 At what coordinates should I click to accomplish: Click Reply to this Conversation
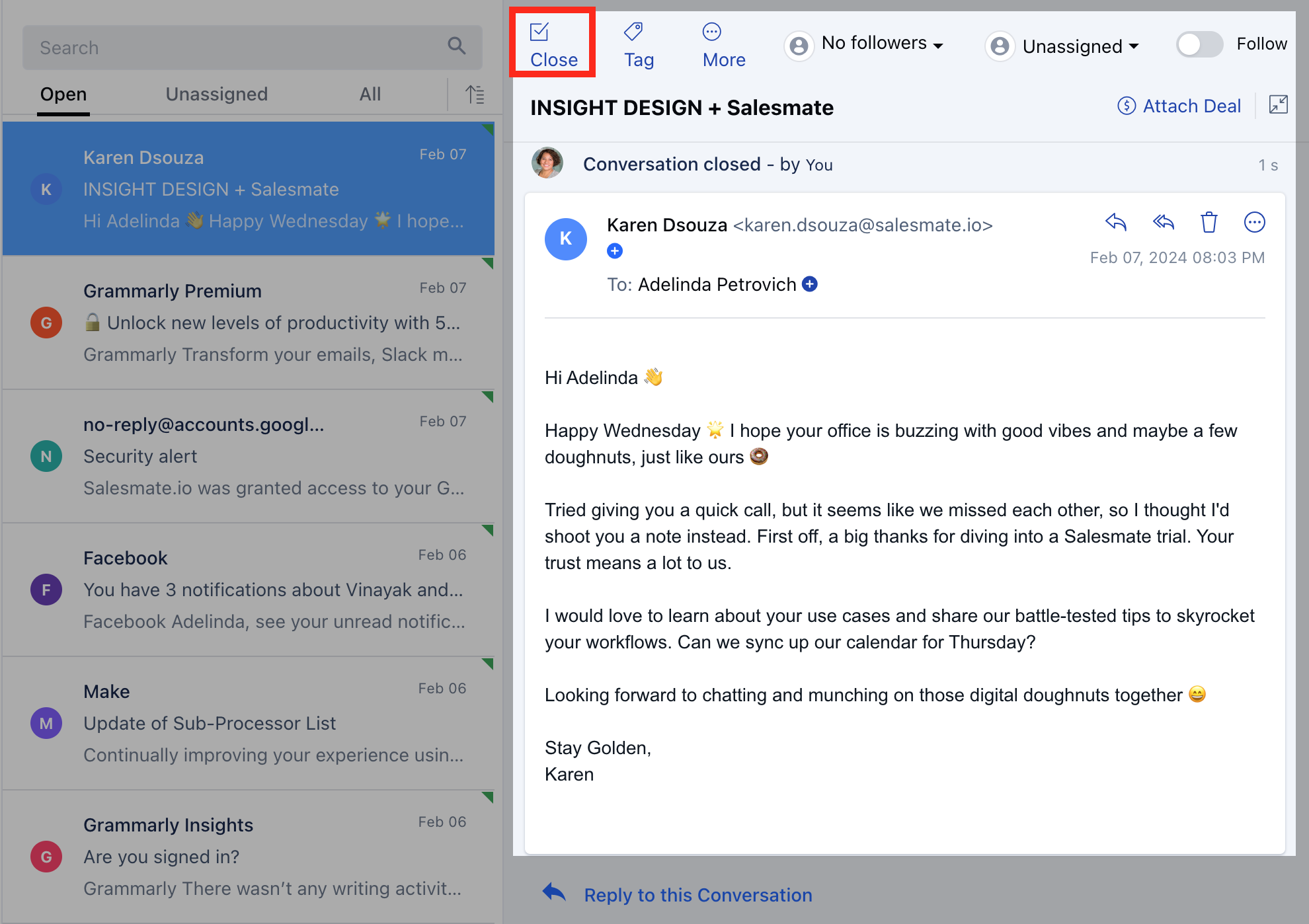pyautogui.click(x=697, y=895)
